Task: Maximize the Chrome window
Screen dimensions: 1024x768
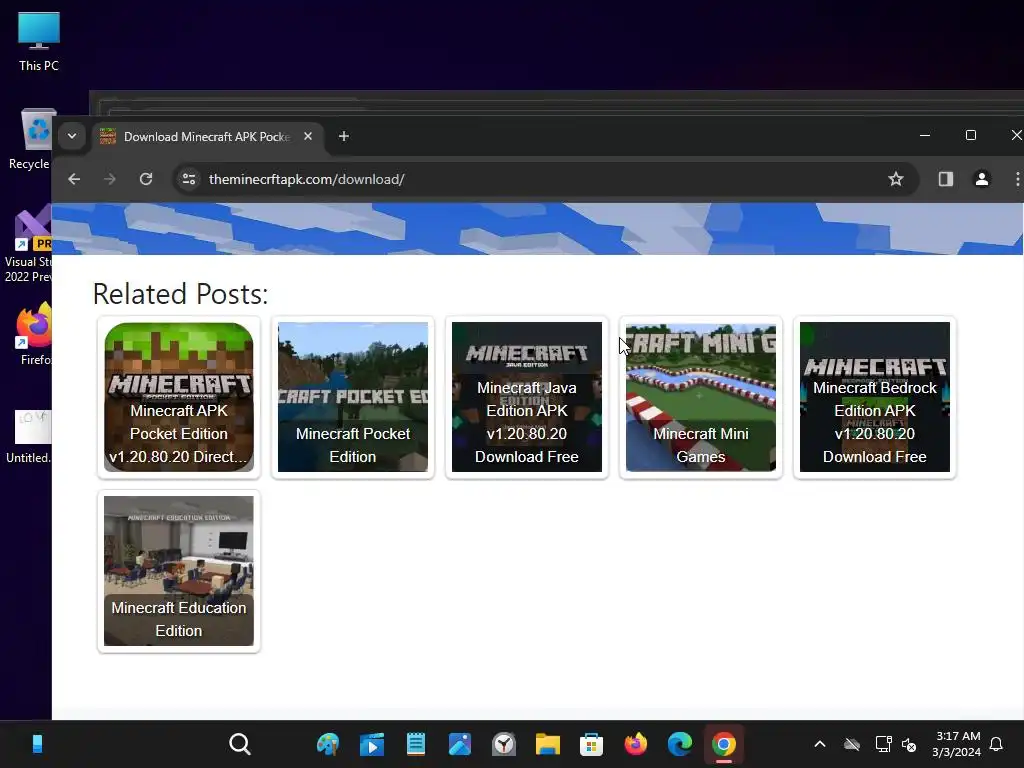Action: (x=970, y=135)
